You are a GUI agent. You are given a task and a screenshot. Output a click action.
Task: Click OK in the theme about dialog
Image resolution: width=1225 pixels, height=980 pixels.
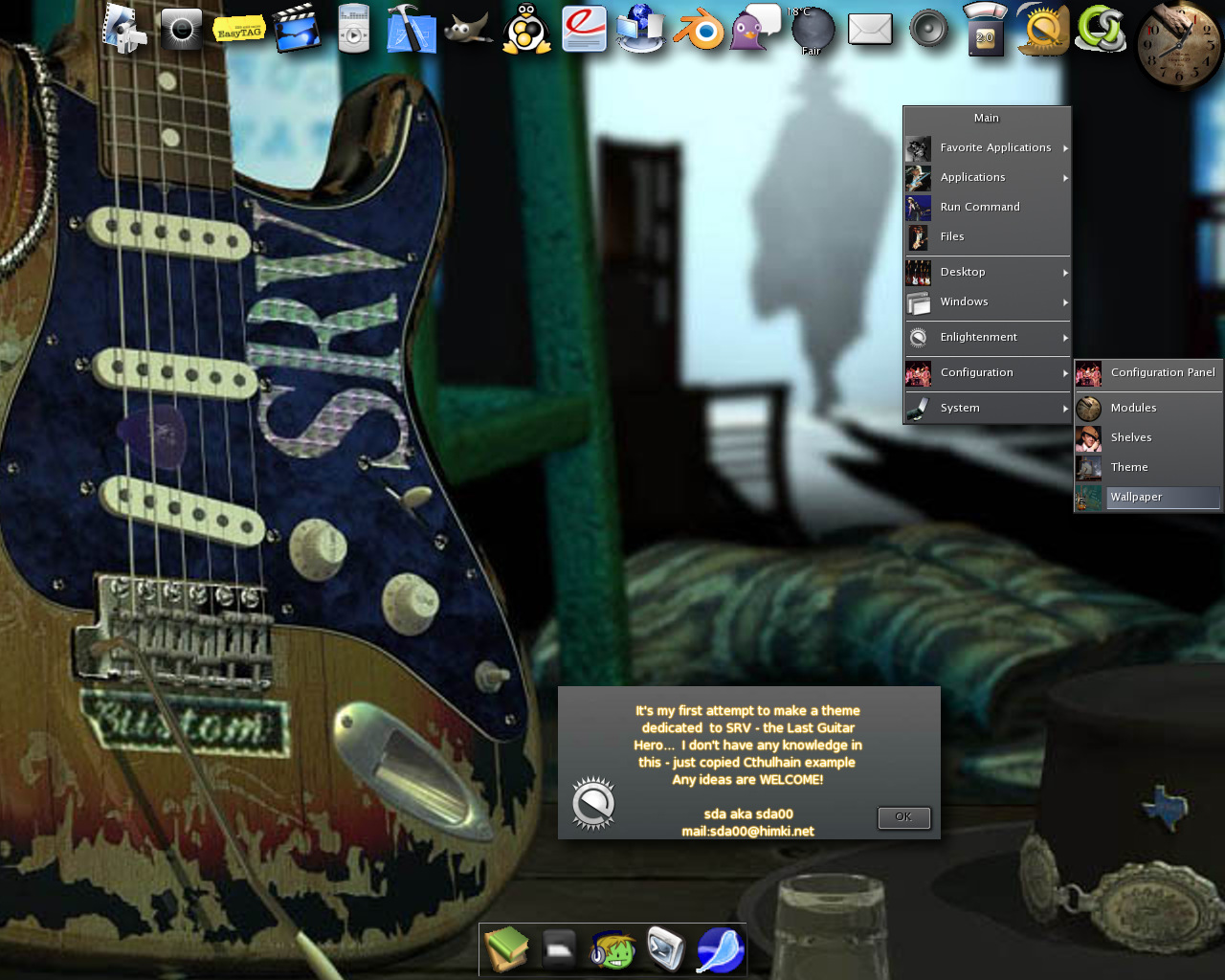[903, 817]
